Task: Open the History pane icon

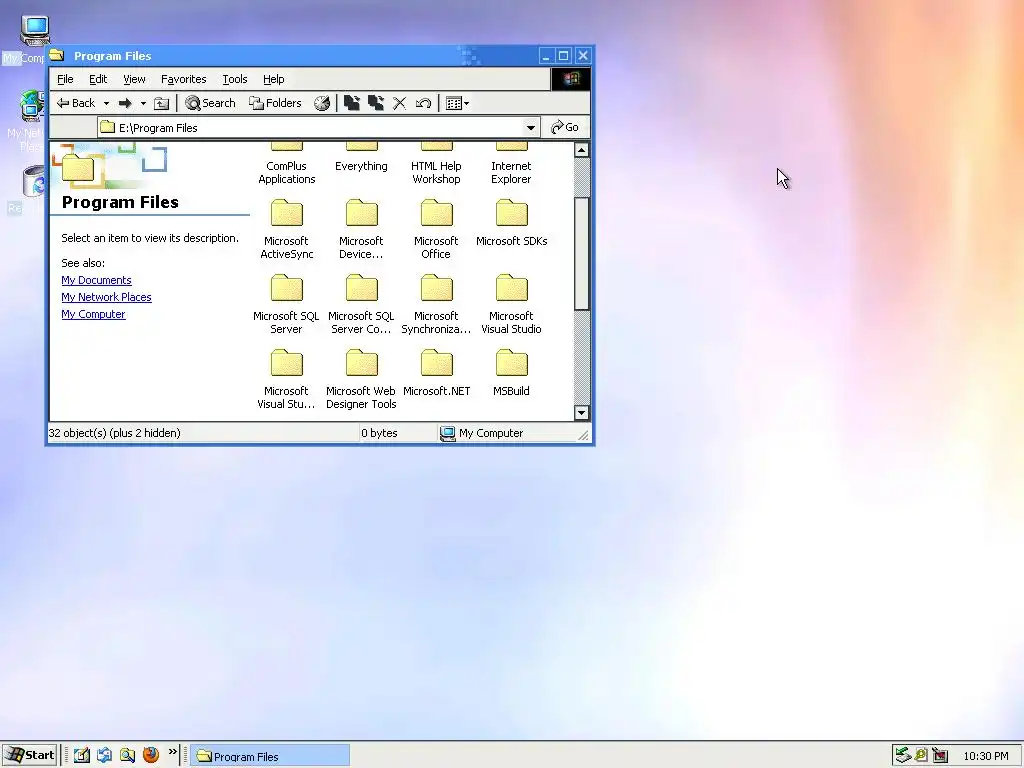Action: coord(321,103)
